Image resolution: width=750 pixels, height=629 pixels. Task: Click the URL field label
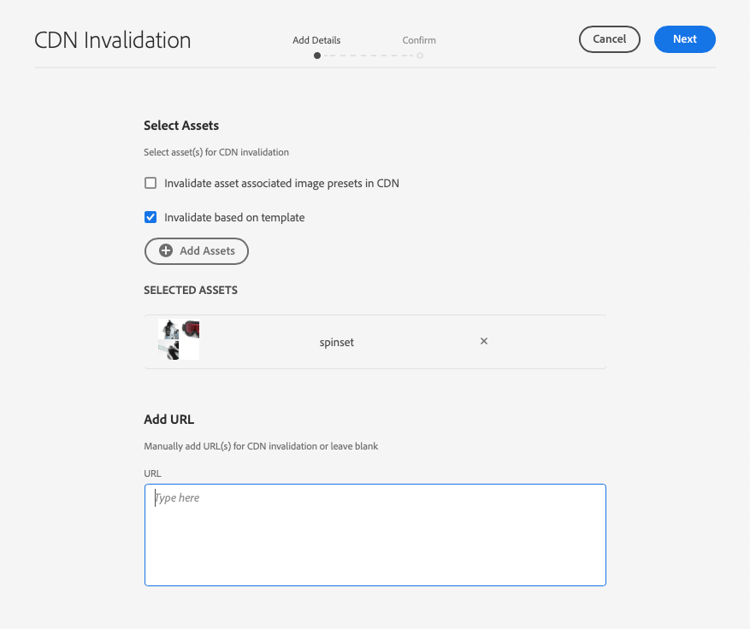153,474
